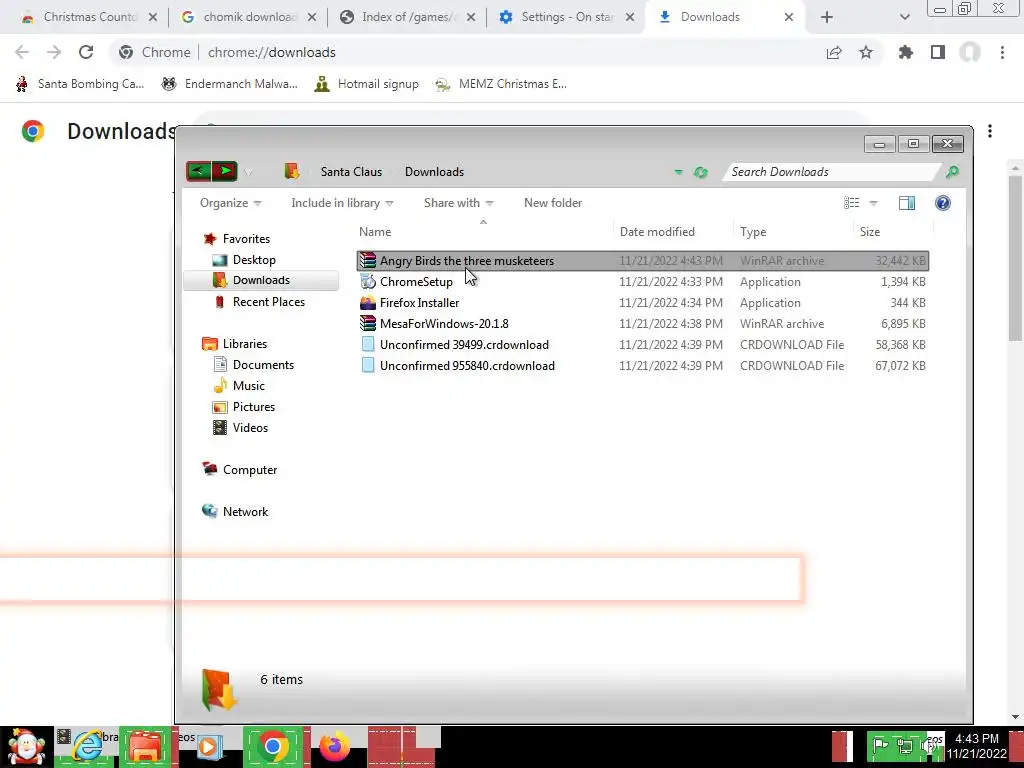Select Downloads in the navigation pane
The width and height of the screenshot is (1024, 768).
[261, 280]
